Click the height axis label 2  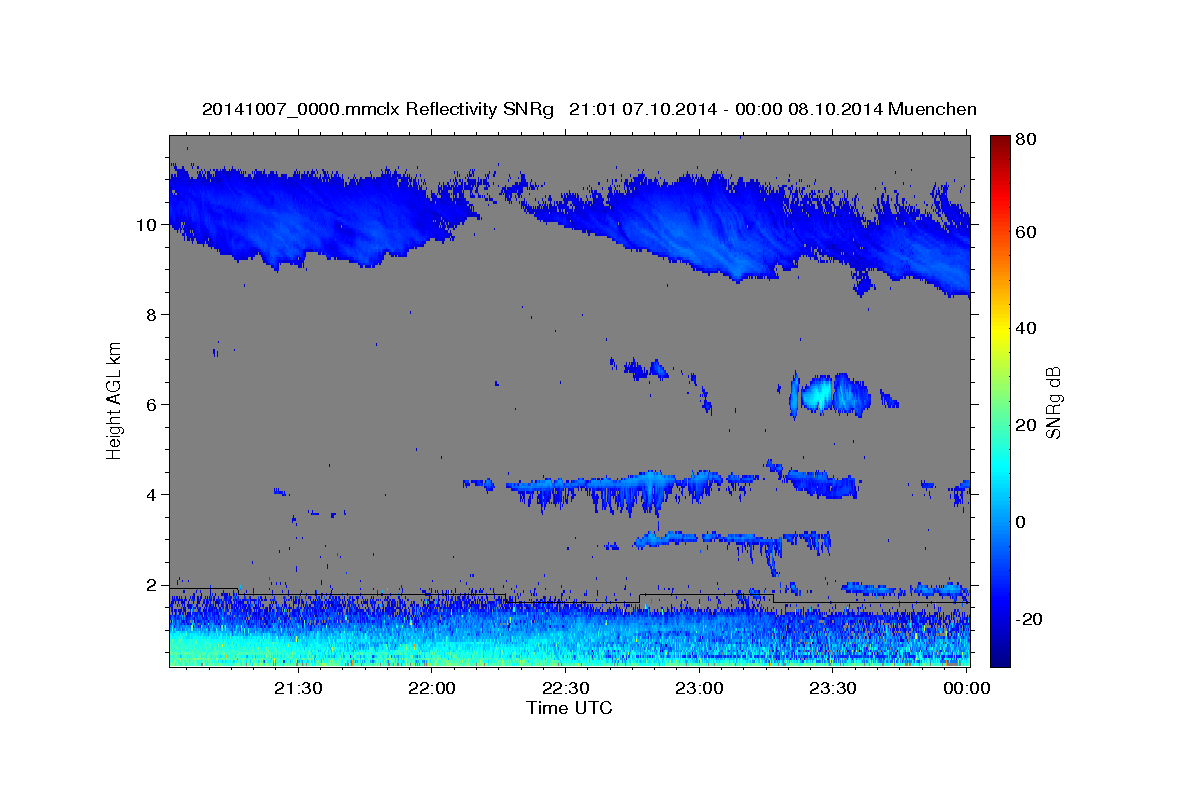[152, 585]
